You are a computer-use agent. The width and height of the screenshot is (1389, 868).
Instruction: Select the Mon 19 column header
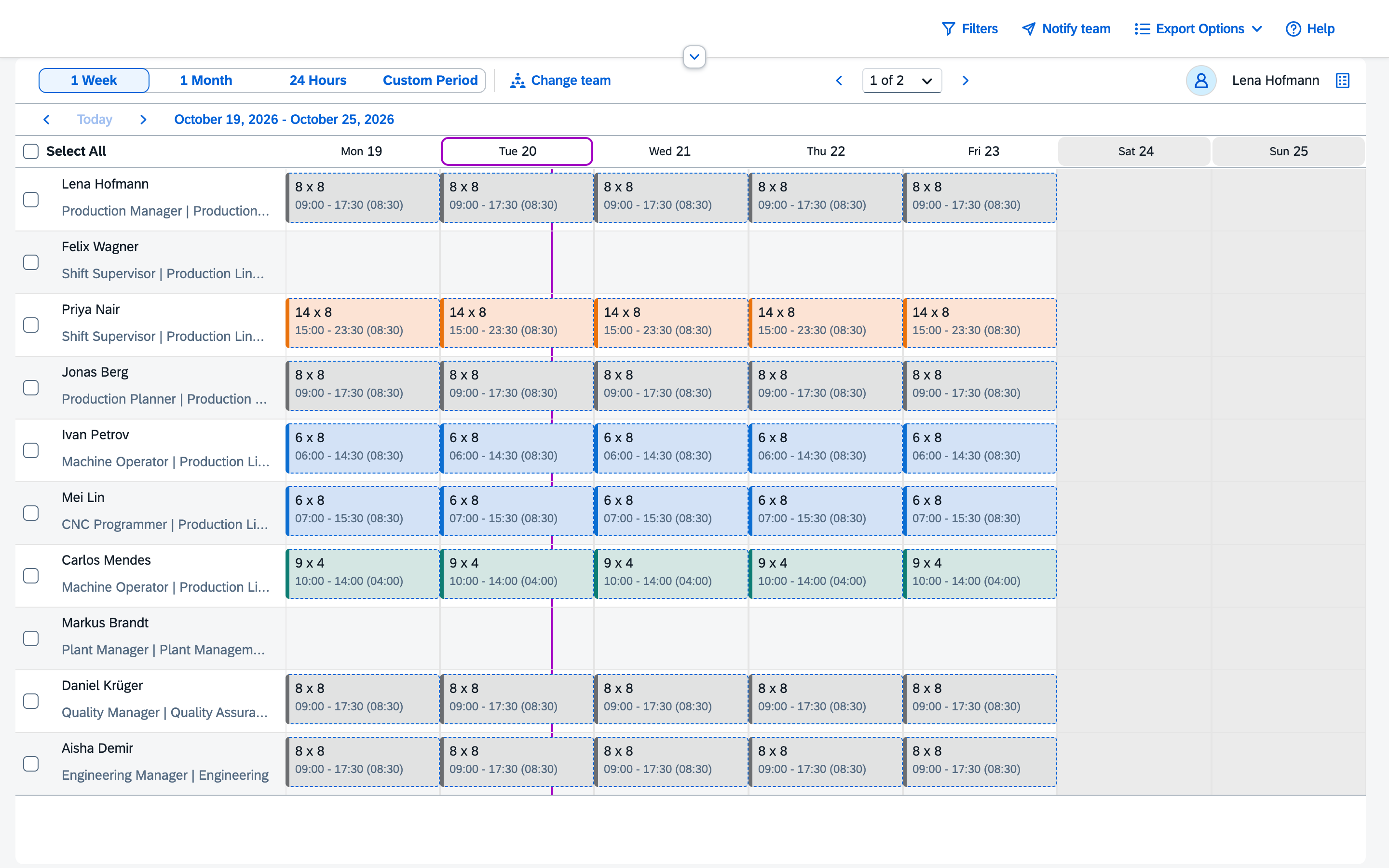click(x=362, y=151)
